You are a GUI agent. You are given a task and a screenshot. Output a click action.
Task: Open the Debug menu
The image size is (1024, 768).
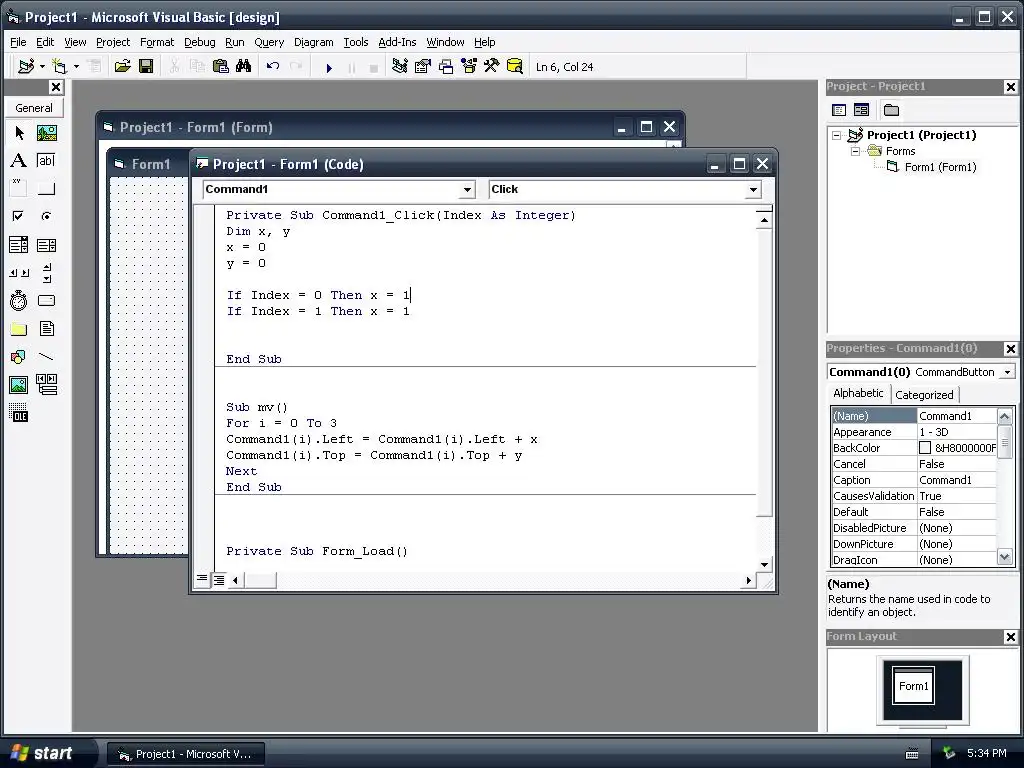pos(200,42)
